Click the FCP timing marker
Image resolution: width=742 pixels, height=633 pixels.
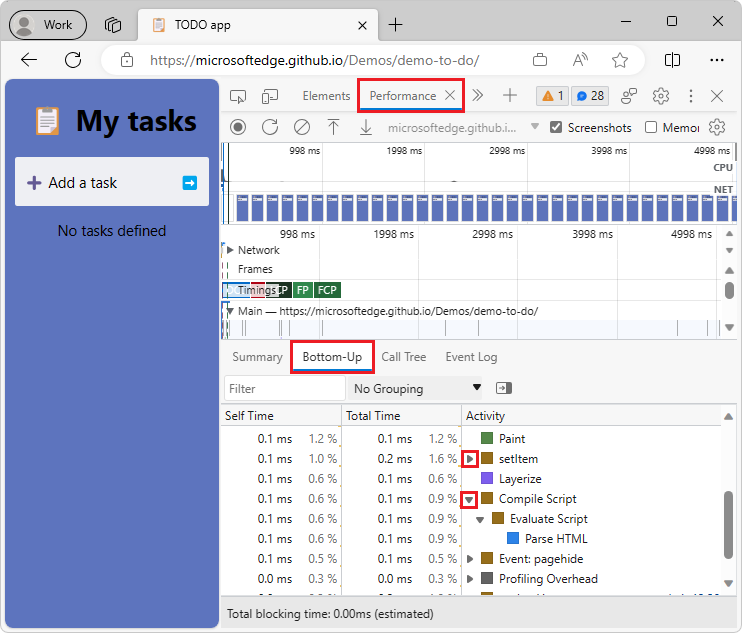pyautogui.click(x=327, y=290)
